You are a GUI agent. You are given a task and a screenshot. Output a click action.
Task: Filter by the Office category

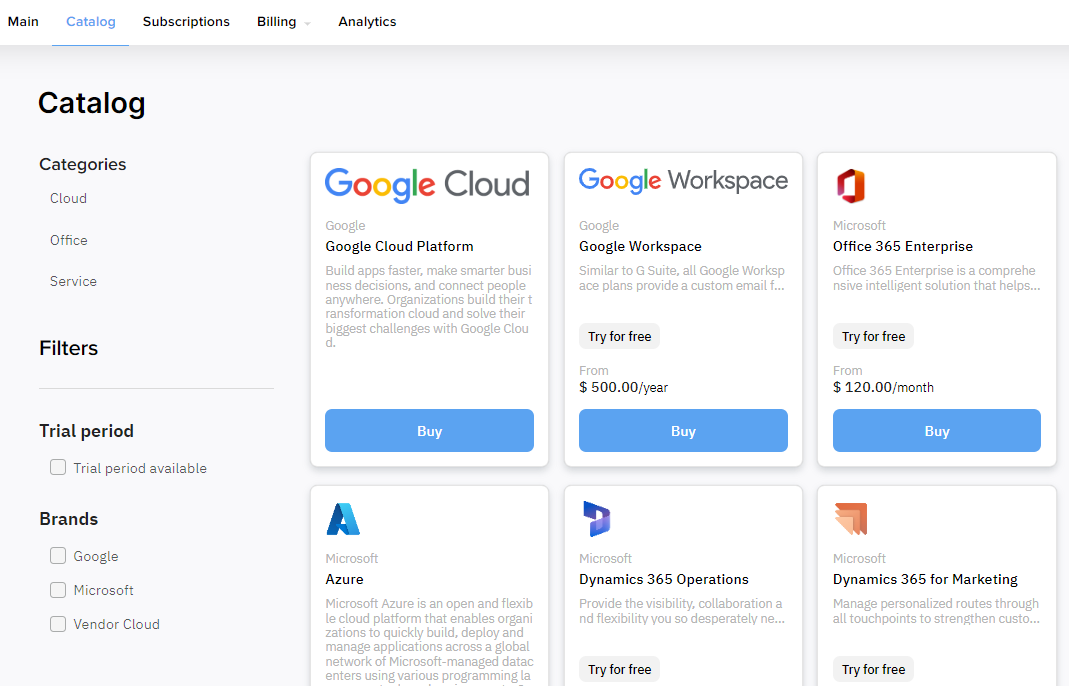coord(69,240)
